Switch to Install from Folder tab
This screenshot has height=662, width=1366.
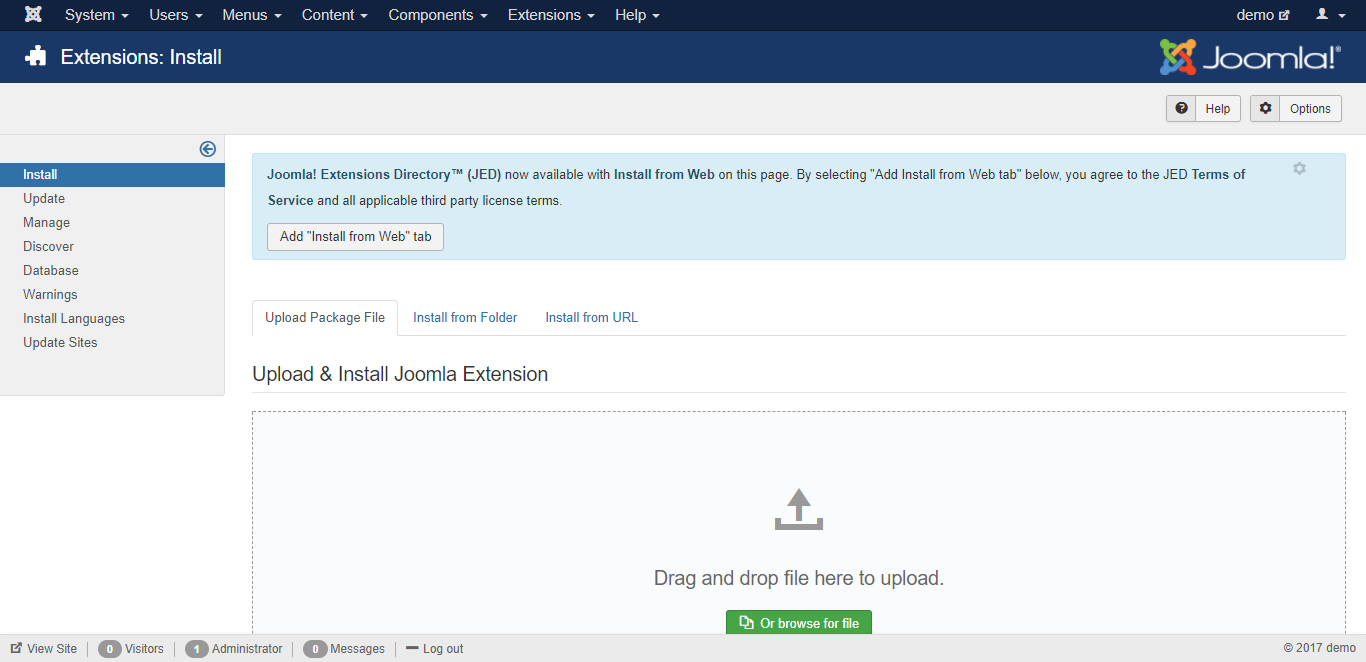coord(465,318)
